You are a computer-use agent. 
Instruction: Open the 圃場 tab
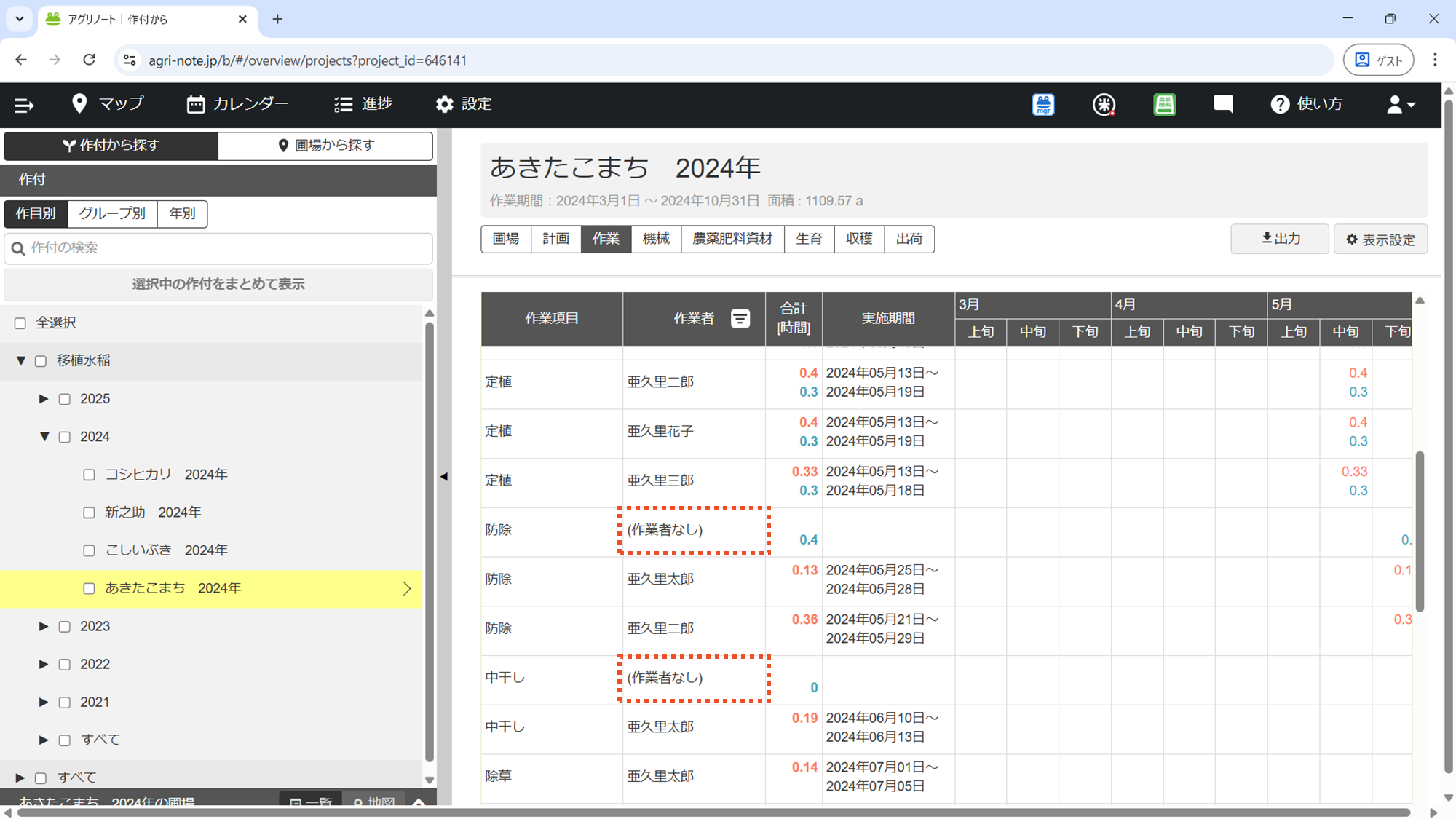tap(506, 239)
